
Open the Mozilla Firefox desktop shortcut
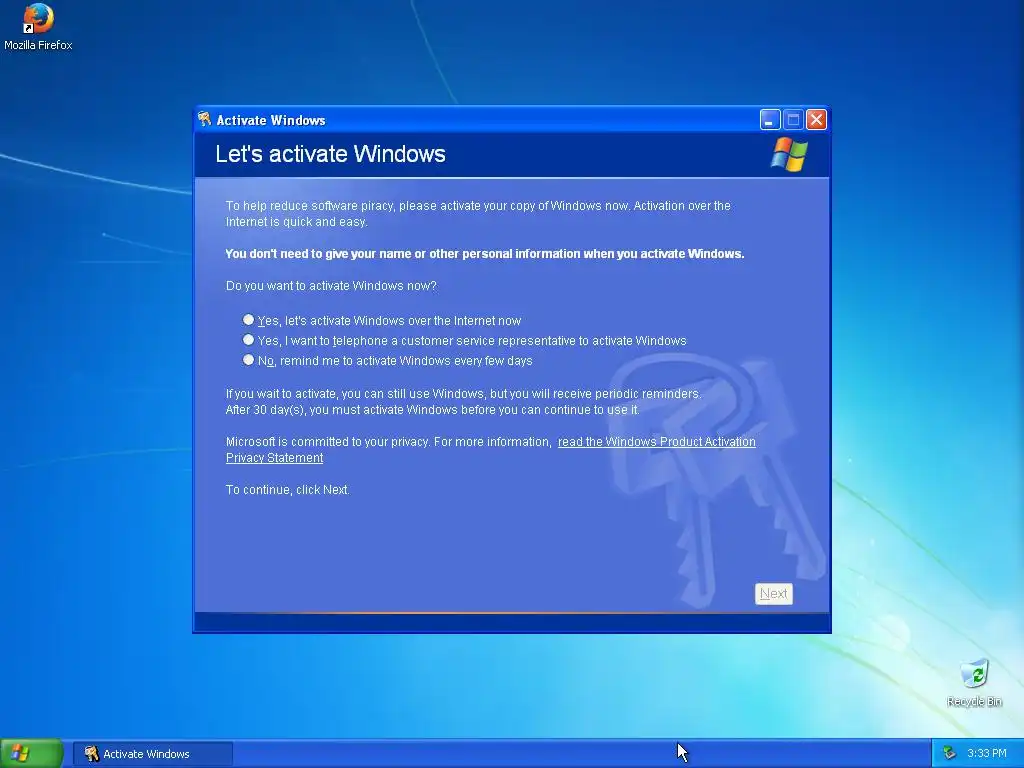click(x=38, y=27)
